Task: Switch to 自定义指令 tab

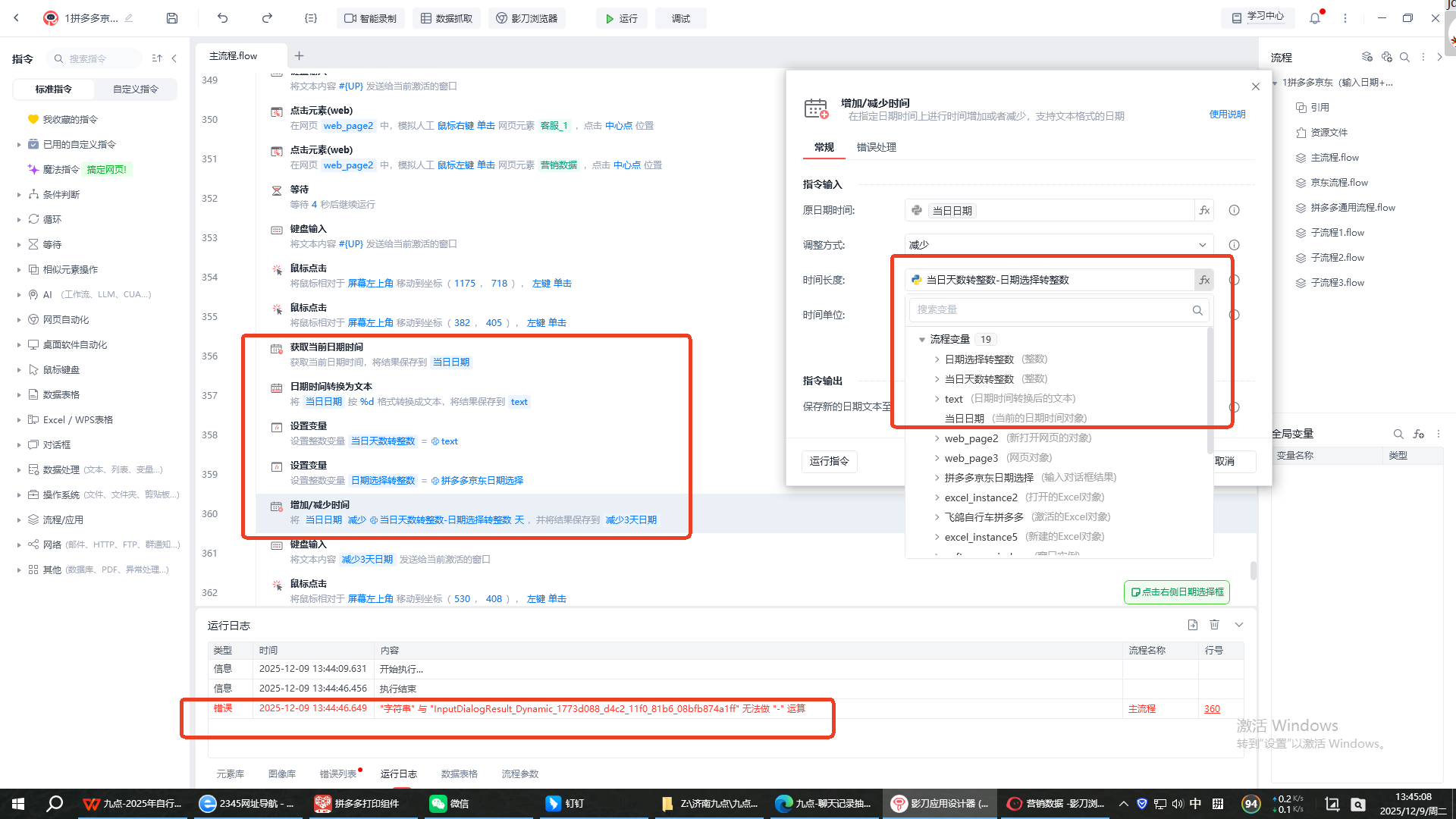Action: (136, 89)
